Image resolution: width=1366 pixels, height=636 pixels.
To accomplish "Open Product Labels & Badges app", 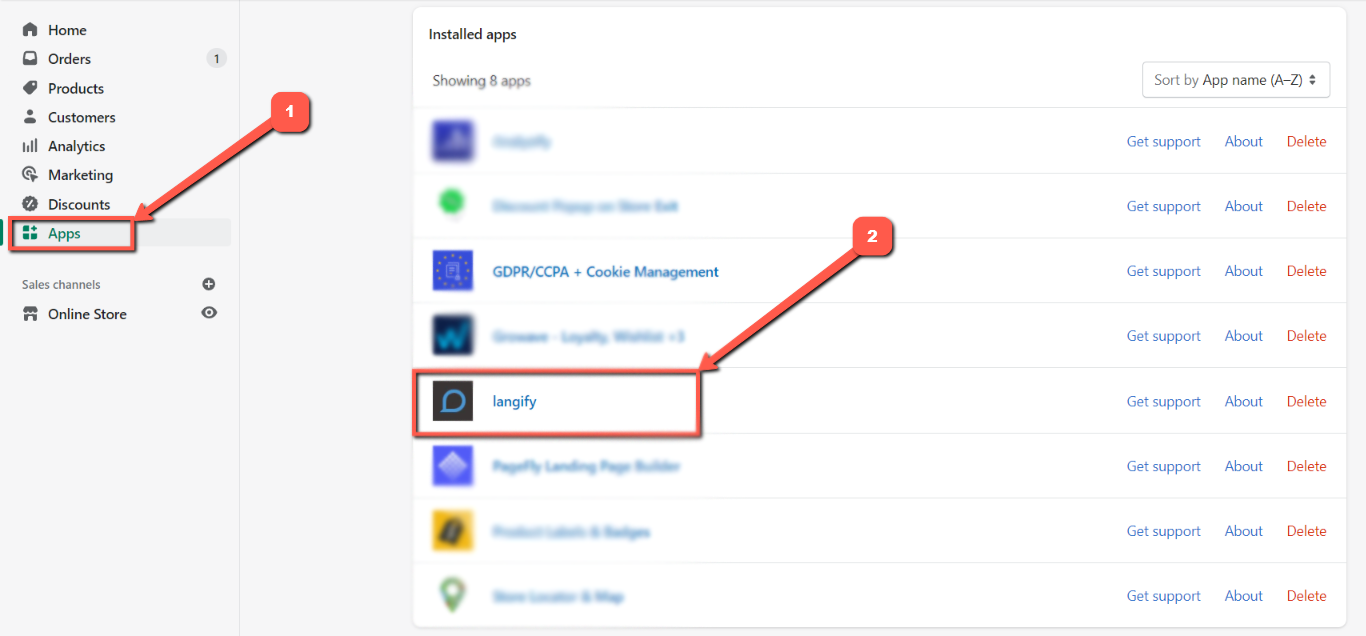I will point(571,531).
